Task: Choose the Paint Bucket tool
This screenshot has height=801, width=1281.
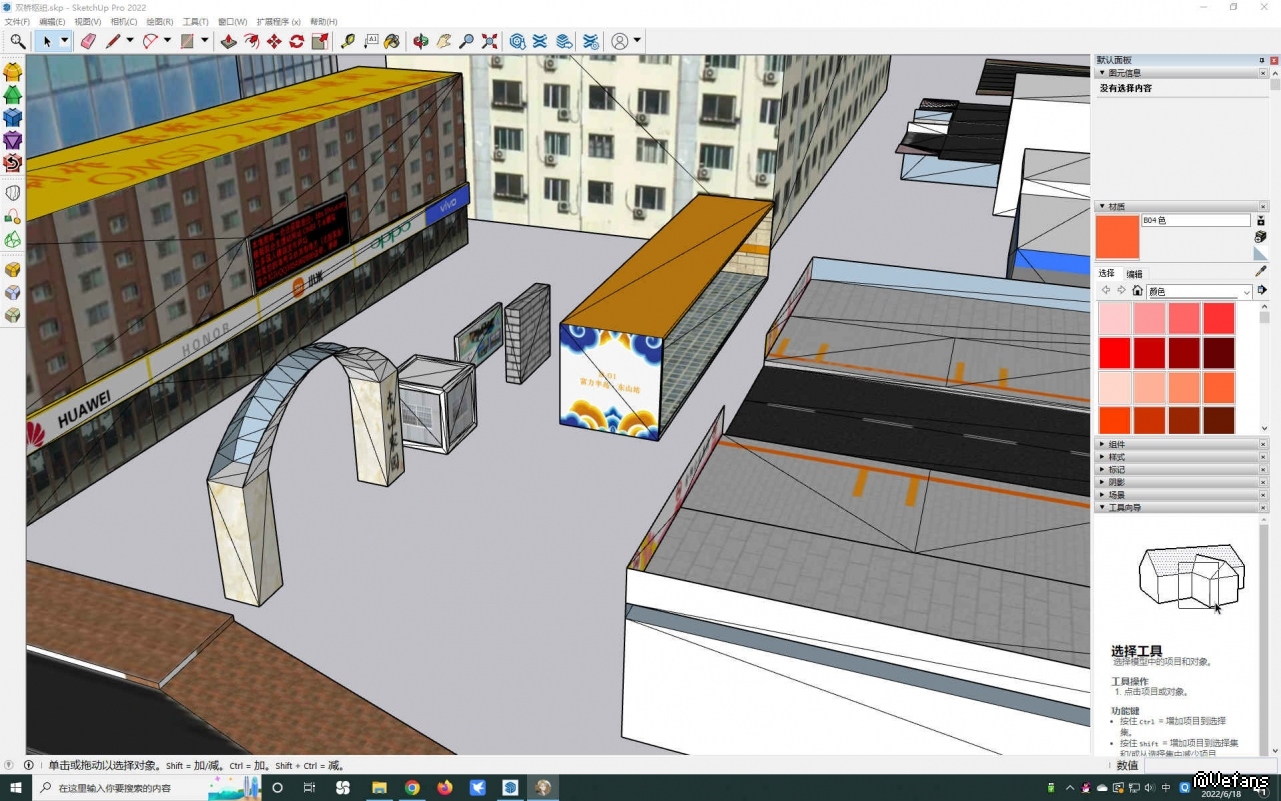Action: click(393, 41)
